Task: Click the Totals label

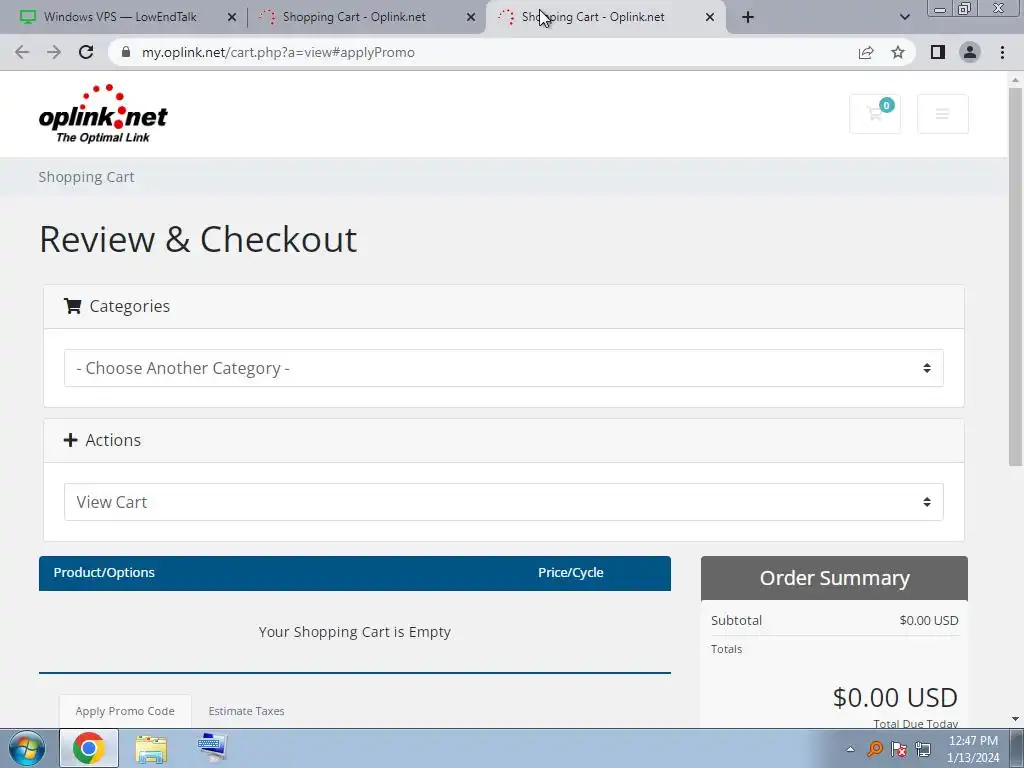Action: [726, 649]
